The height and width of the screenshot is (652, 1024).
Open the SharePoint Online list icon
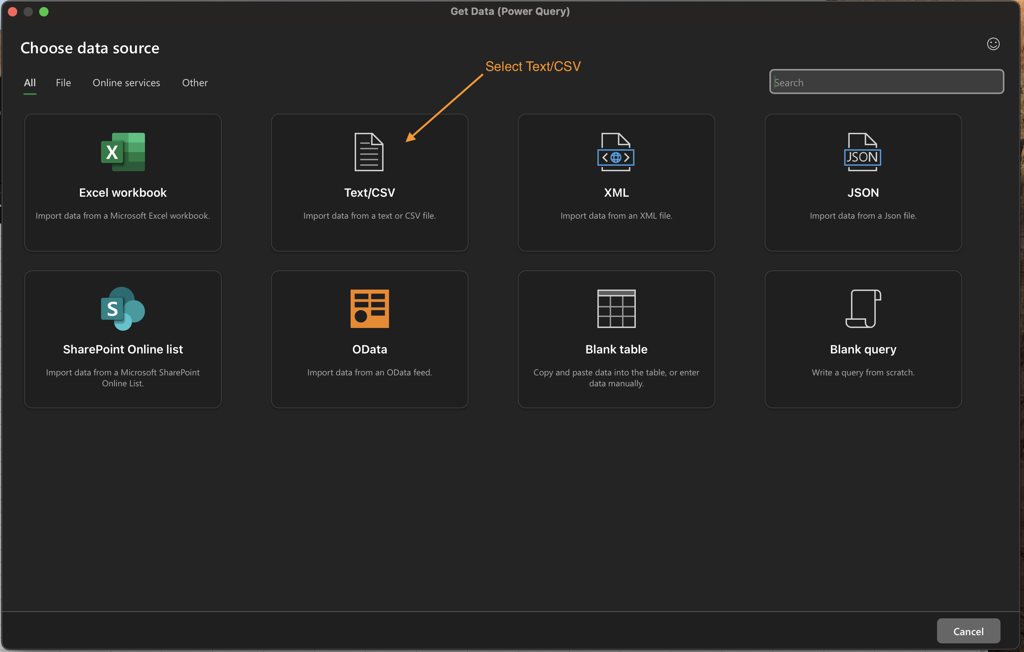[x=123, y=309]
